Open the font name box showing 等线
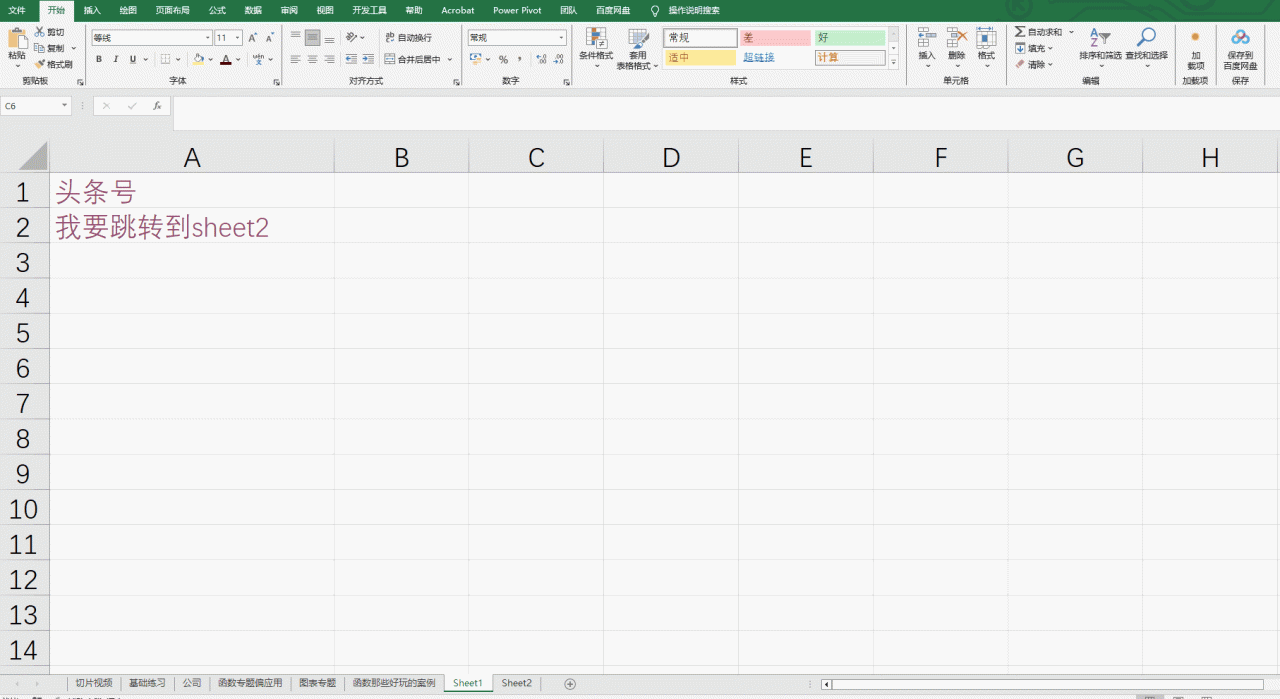 151,38
